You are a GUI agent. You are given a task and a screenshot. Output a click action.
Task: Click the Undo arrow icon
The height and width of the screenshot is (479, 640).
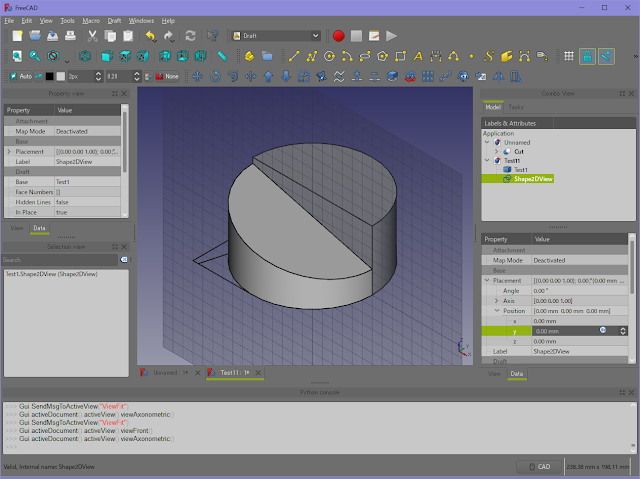point(150,36)
